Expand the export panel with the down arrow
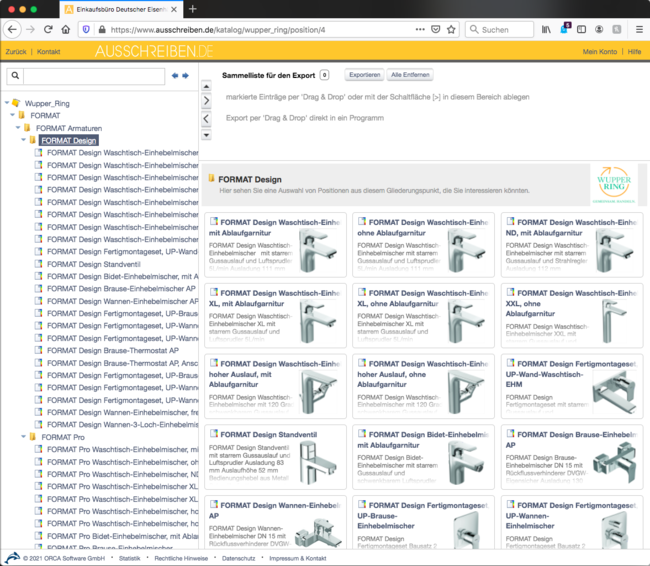This screenshot has height=566, width=650. tap(206, 135)
